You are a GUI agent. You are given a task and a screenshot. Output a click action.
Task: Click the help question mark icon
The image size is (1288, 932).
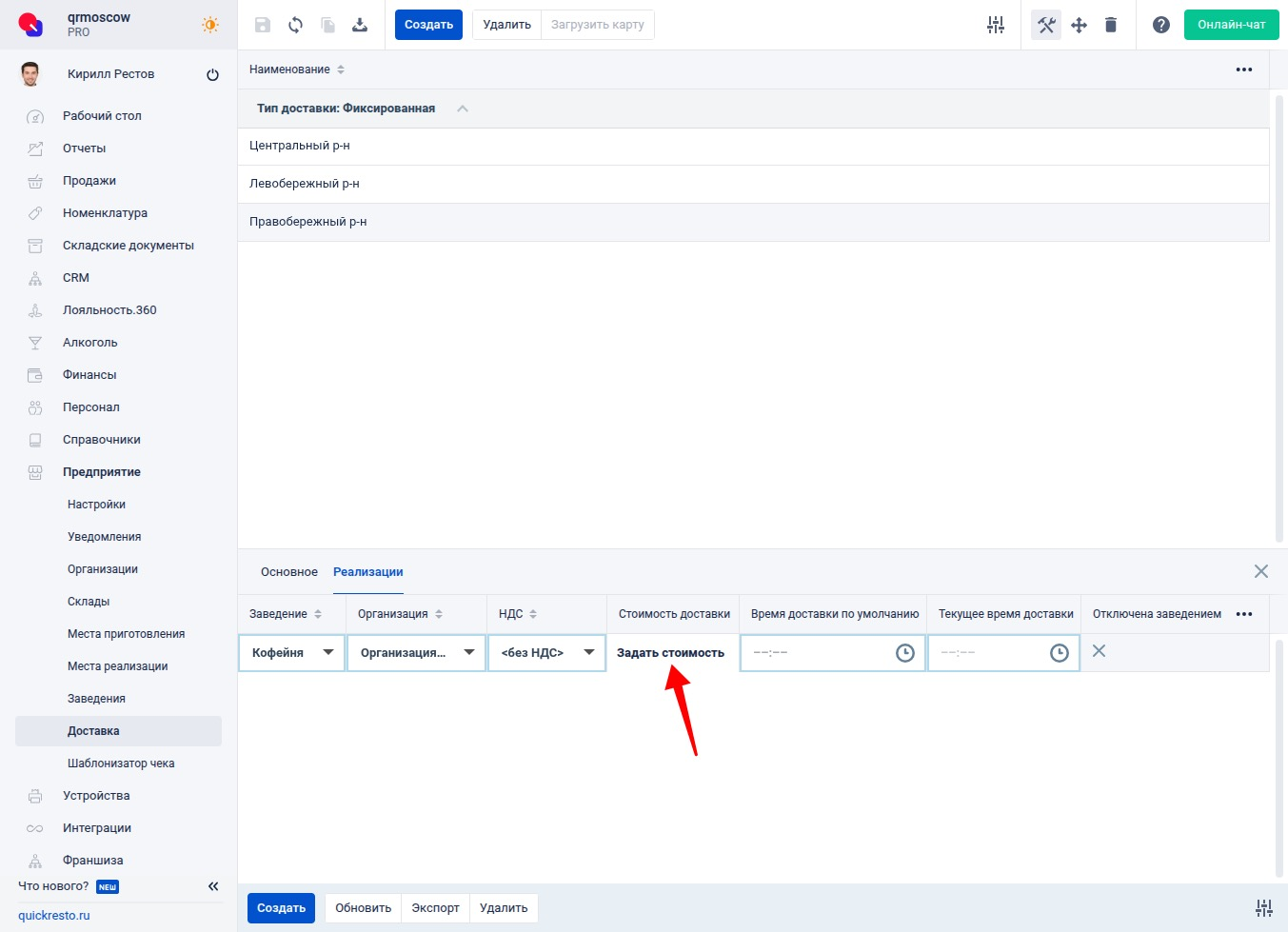point(1160,25)
